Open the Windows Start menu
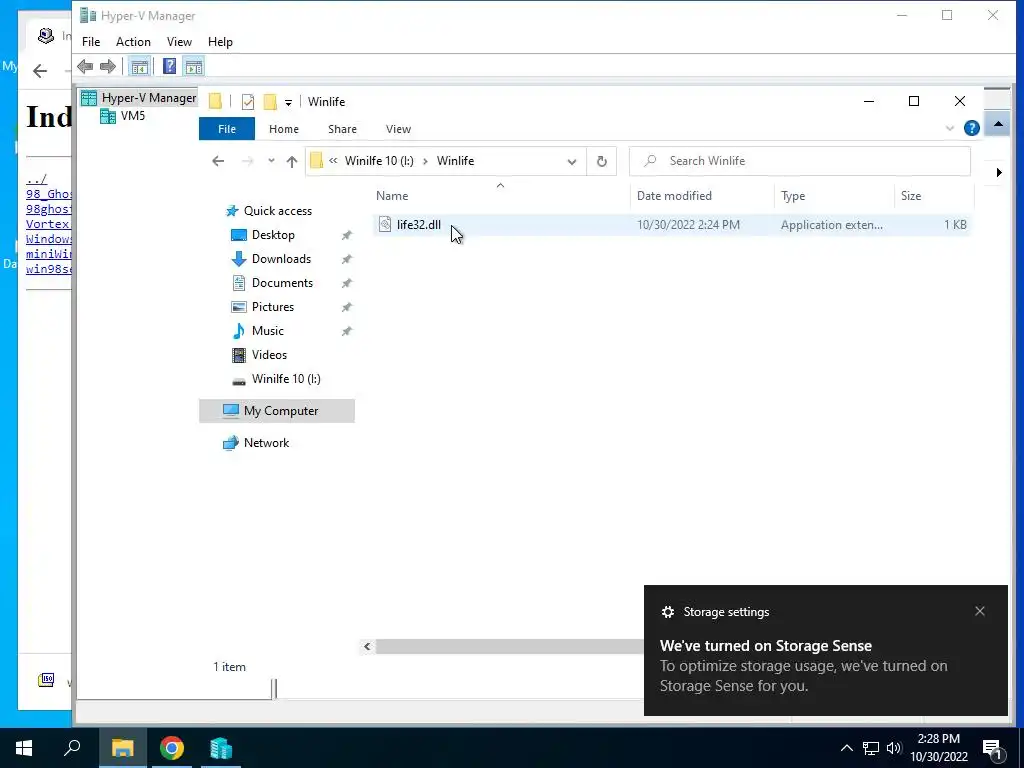The height and width of the screenshot is (768, 1024). 24,748
